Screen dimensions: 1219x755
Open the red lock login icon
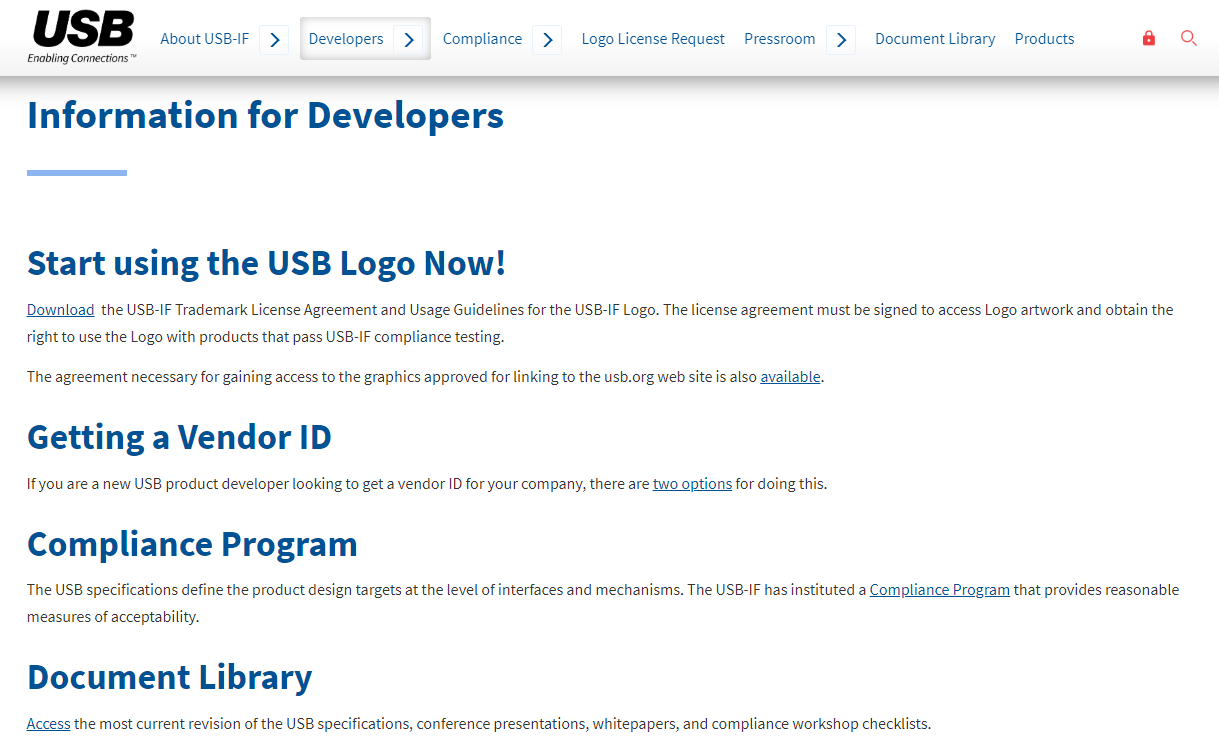coord(1148,38)
